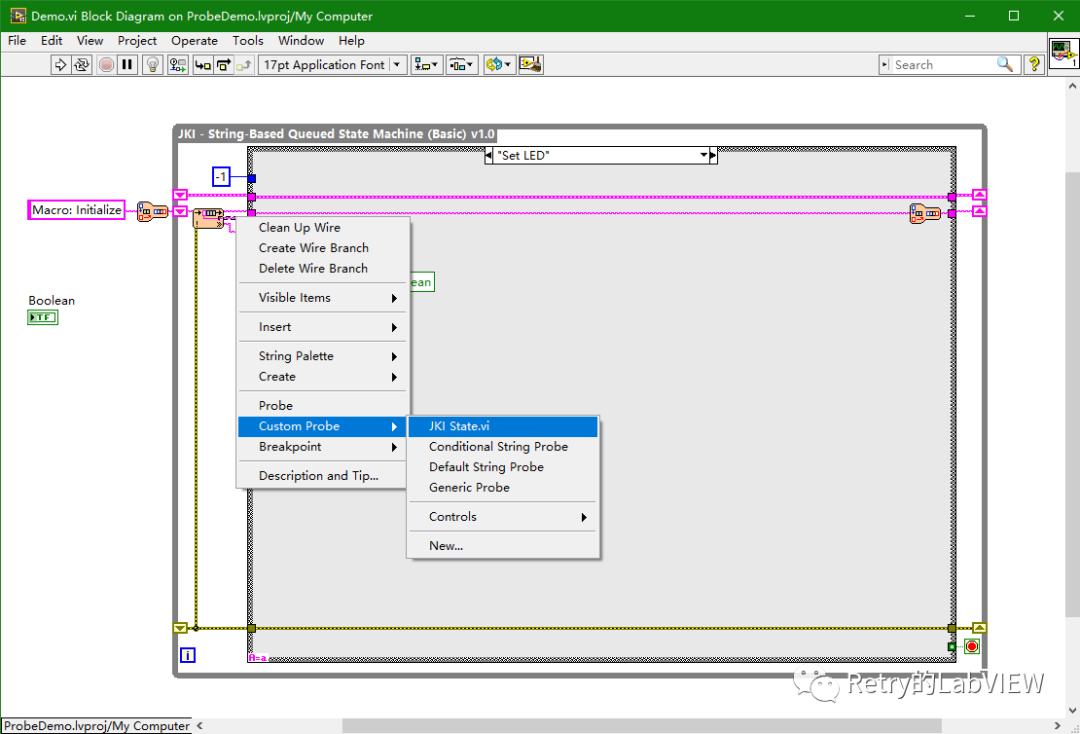
Task: Select New... custom probe
Action: tap(503, 546)
